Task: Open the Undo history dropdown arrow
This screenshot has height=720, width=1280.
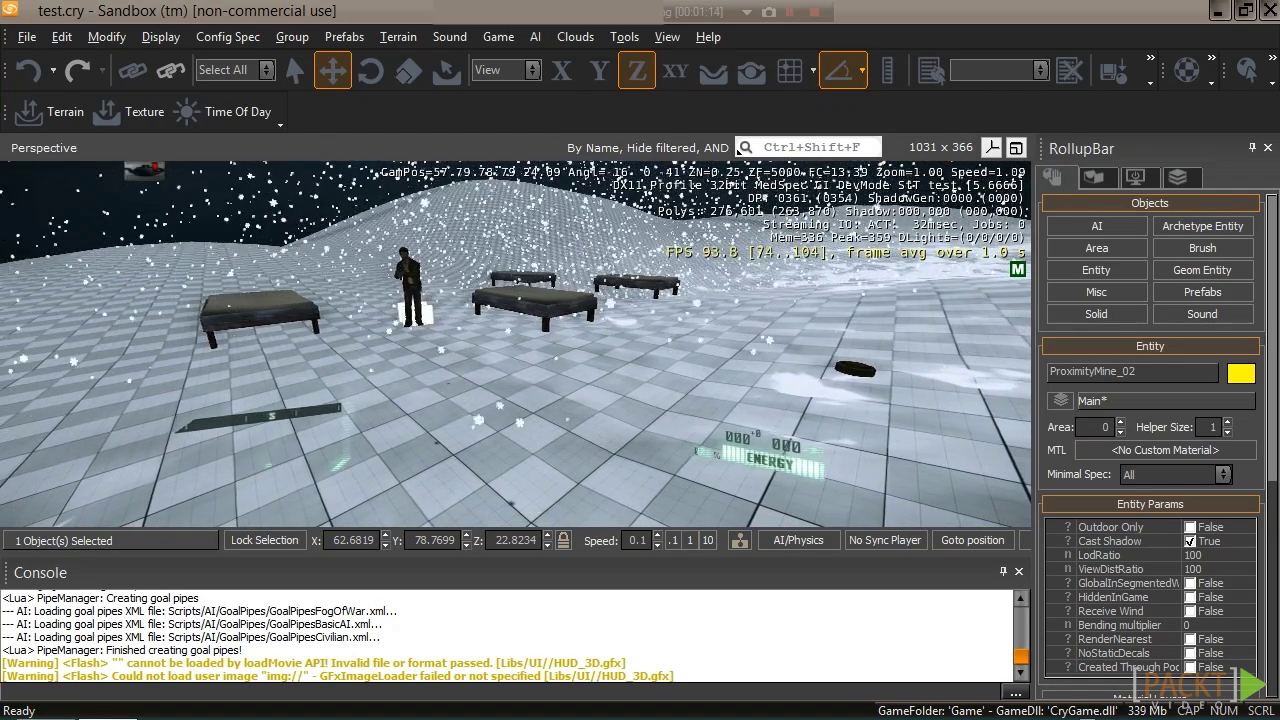Action: click(x=51, y=71)
